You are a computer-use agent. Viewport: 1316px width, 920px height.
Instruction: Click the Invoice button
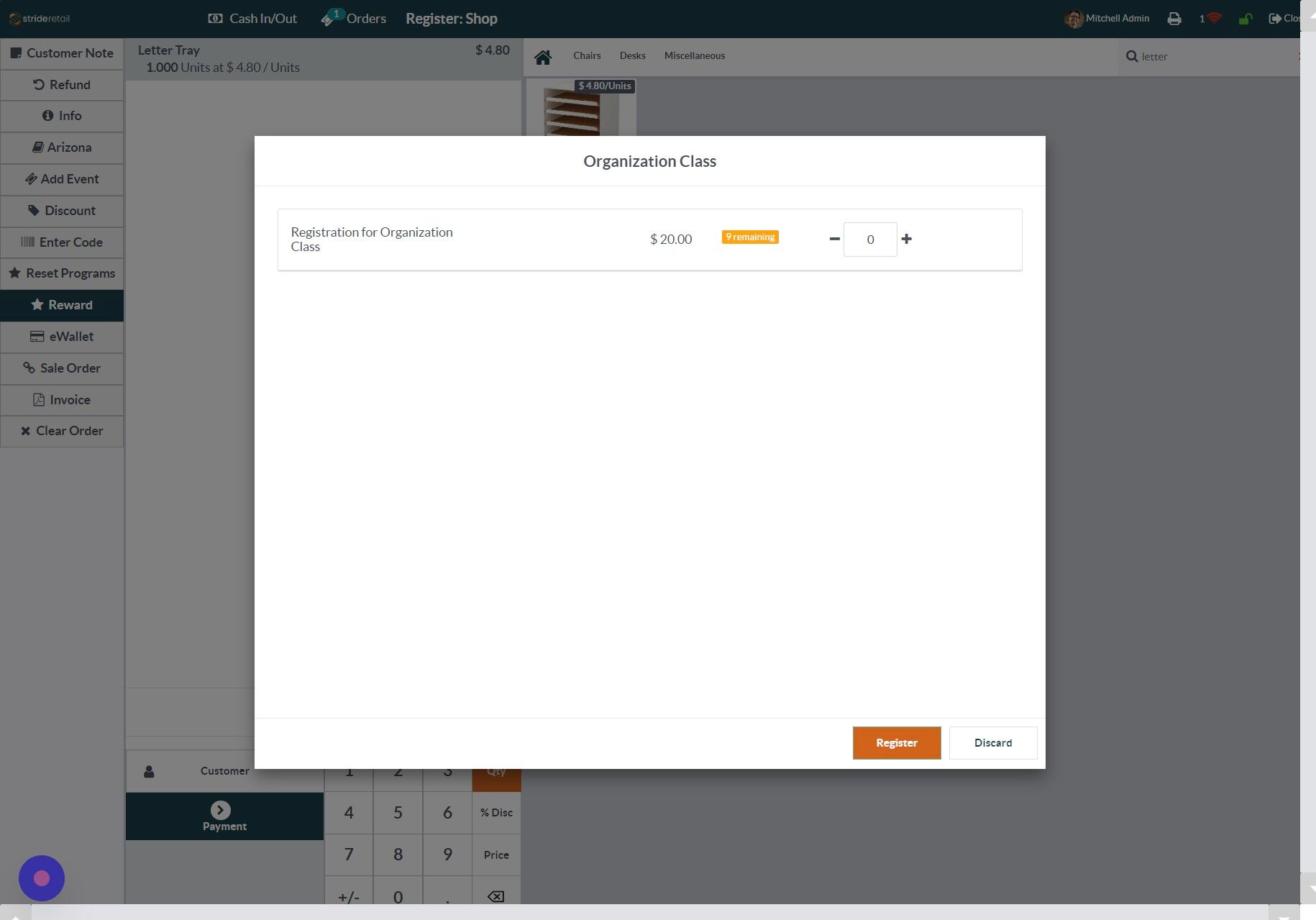62,400
